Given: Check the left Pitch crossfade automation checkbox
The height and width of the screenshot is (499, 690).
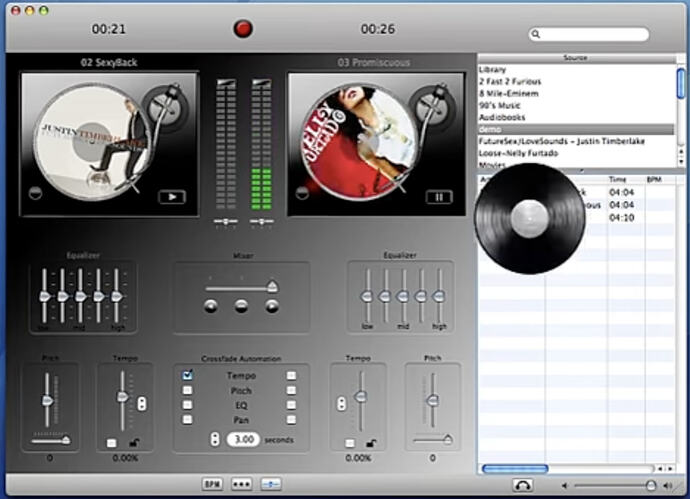Looking at the screenshot, I should [x=187, y=390].
